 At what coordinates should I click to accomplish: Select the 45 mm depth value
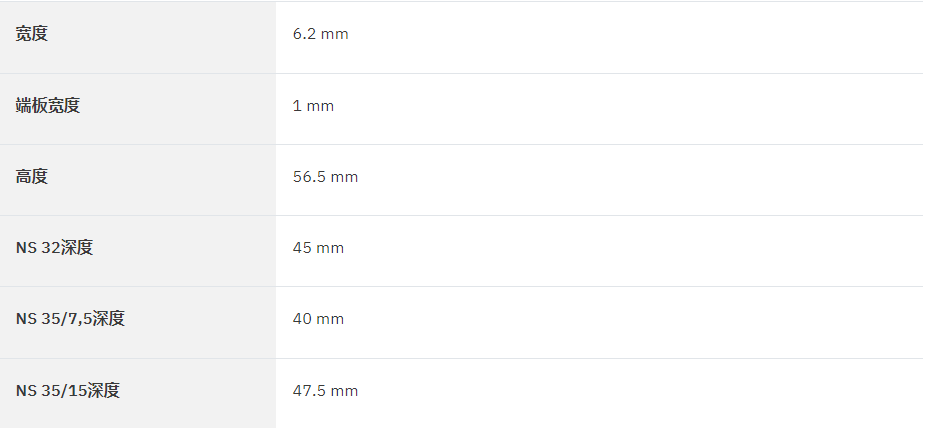click(318, 248)
